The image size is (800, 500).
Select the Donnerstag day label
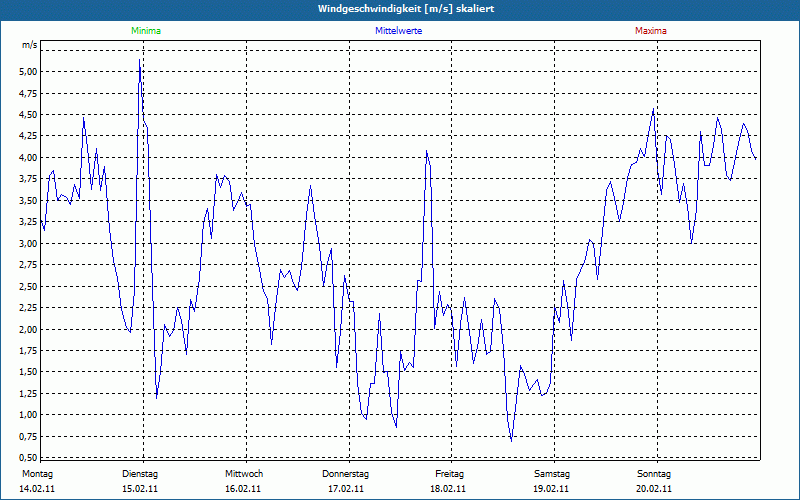(x=346, y=473)
